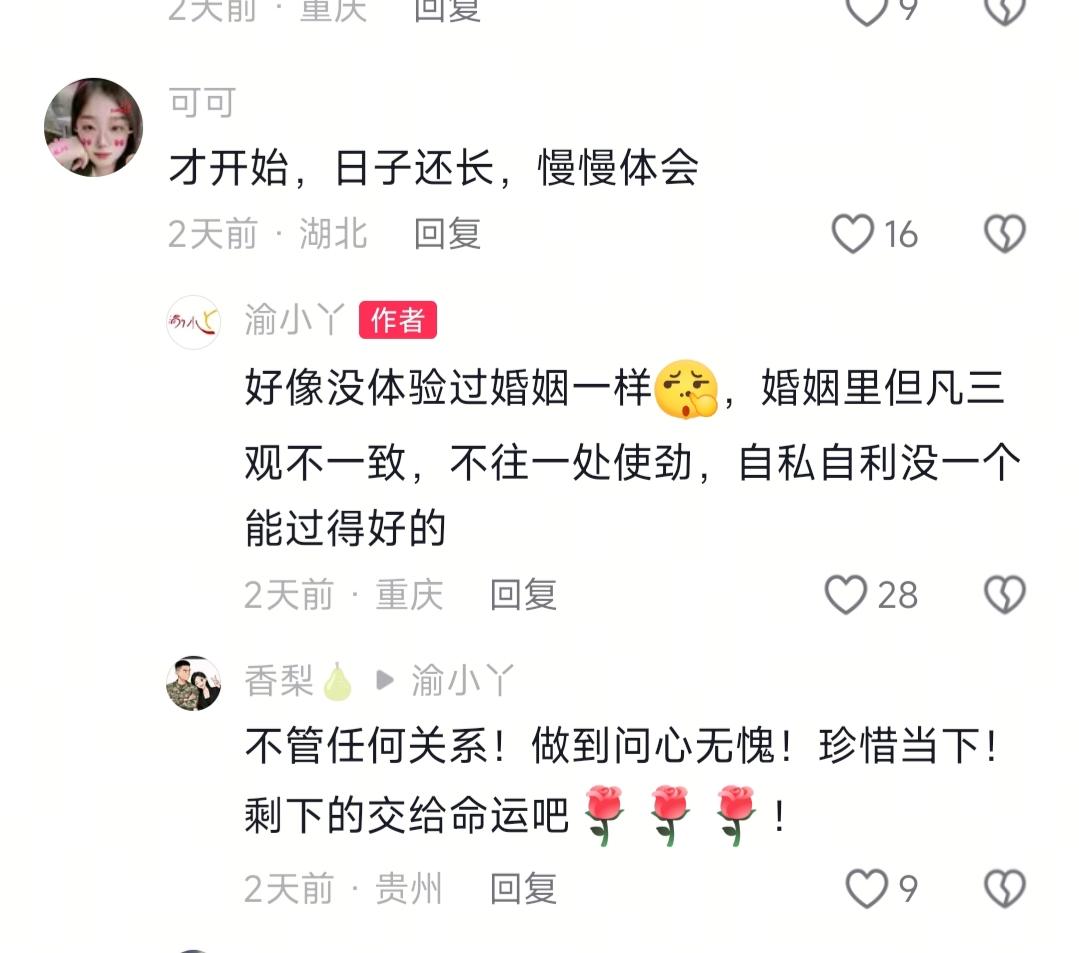Open the username 可可
This screenshot has width=1079, height=953.
(x=202, y=103)
